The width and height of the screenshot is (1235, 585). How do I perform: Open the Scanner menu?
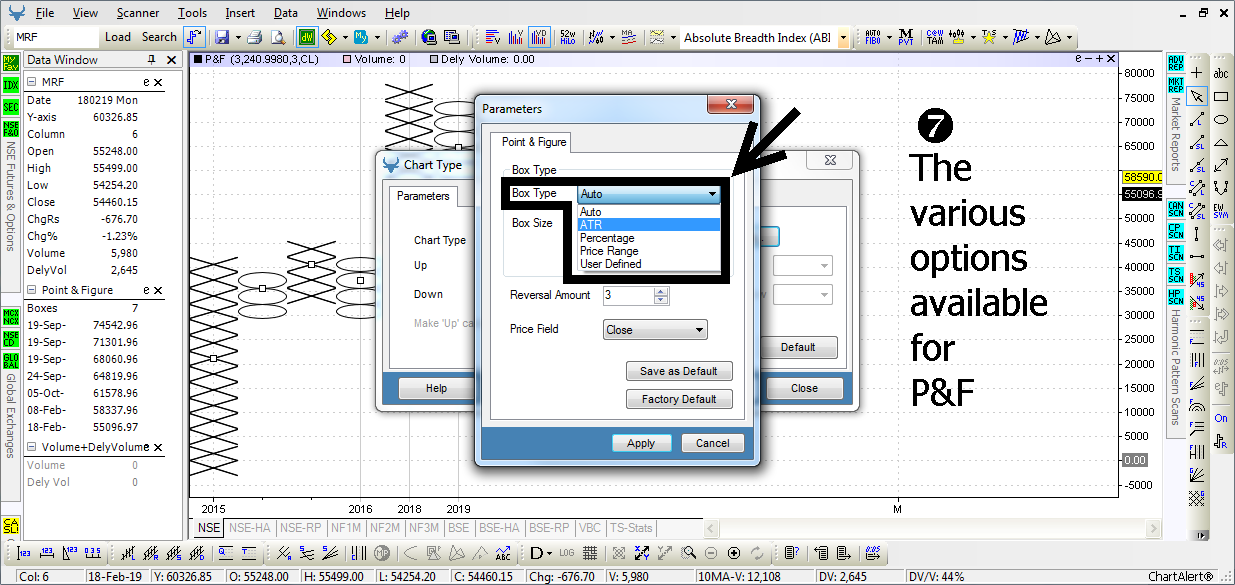click(137, 13)
